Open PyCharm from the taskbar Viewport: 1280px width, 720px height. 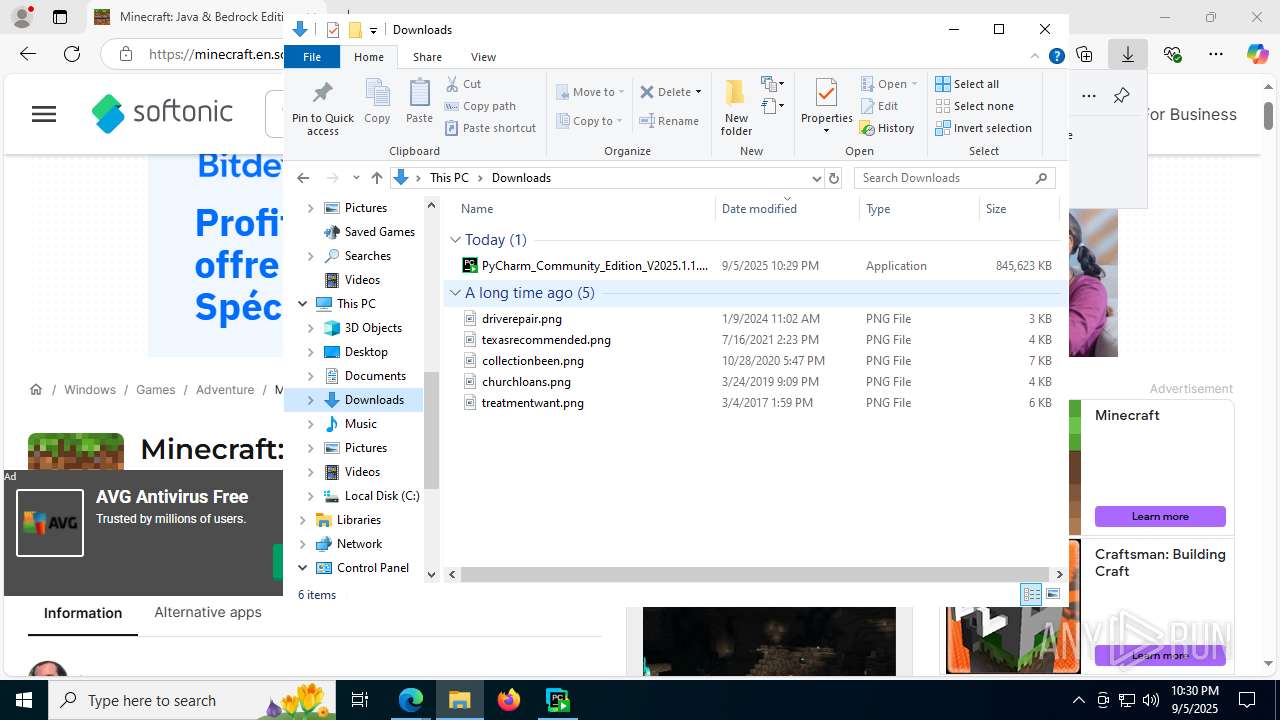click(557, 700)
